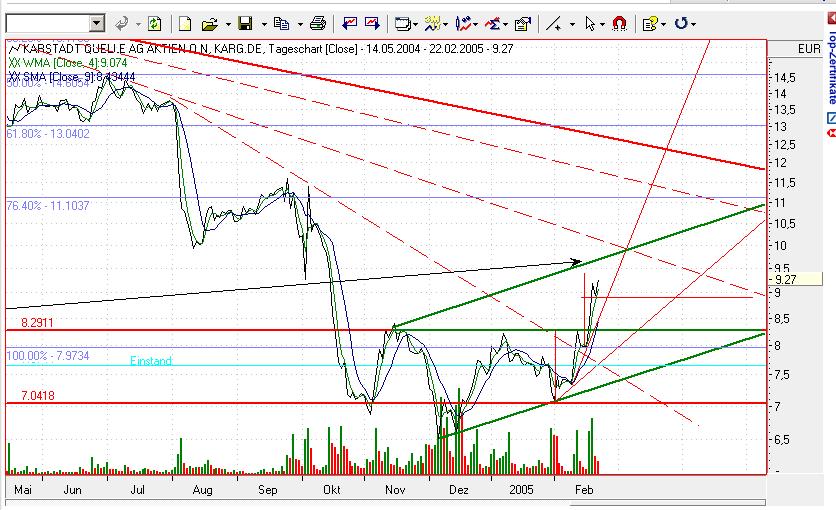Click the empty symbol input field
Image resolution: width=836 pixels, height=510 pixels.
(x=48, y=23)
